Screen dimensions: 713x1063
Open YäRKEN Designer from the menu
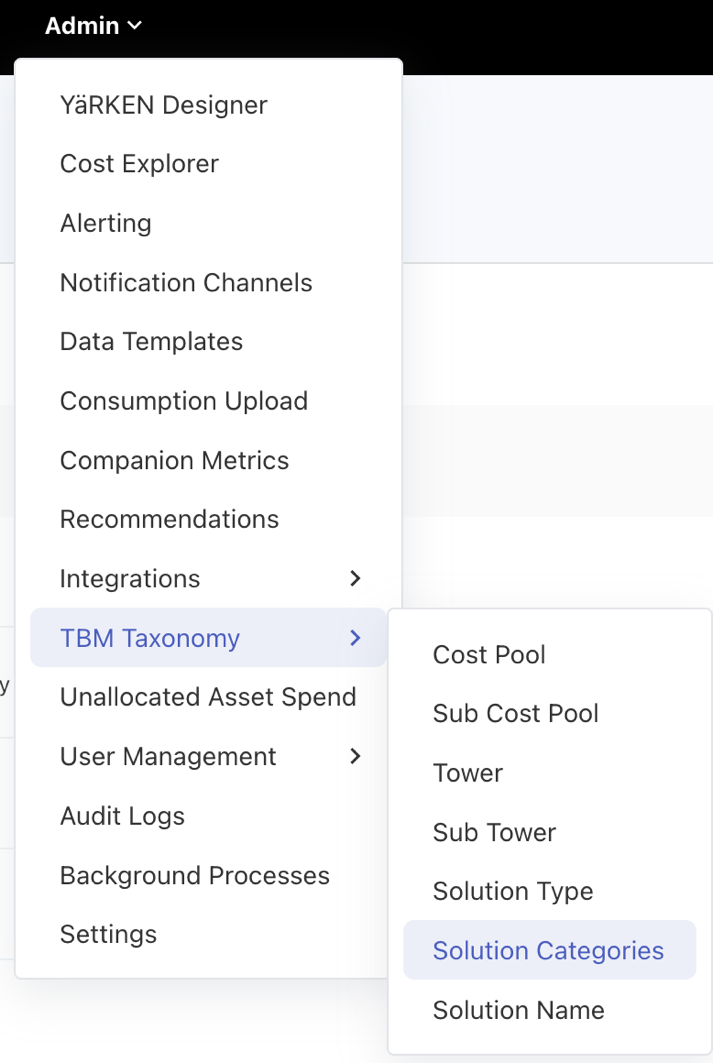coord(164,105)
